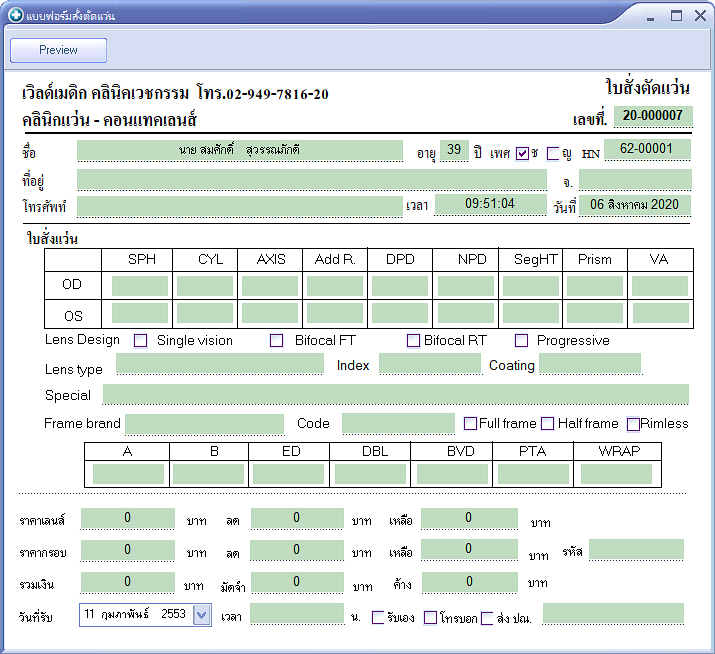Image resolution: width=715 pixels, height=654 pixels.
Task: Click the telephone (โทรศัพท์) field
Action: (x=240, y=206)
